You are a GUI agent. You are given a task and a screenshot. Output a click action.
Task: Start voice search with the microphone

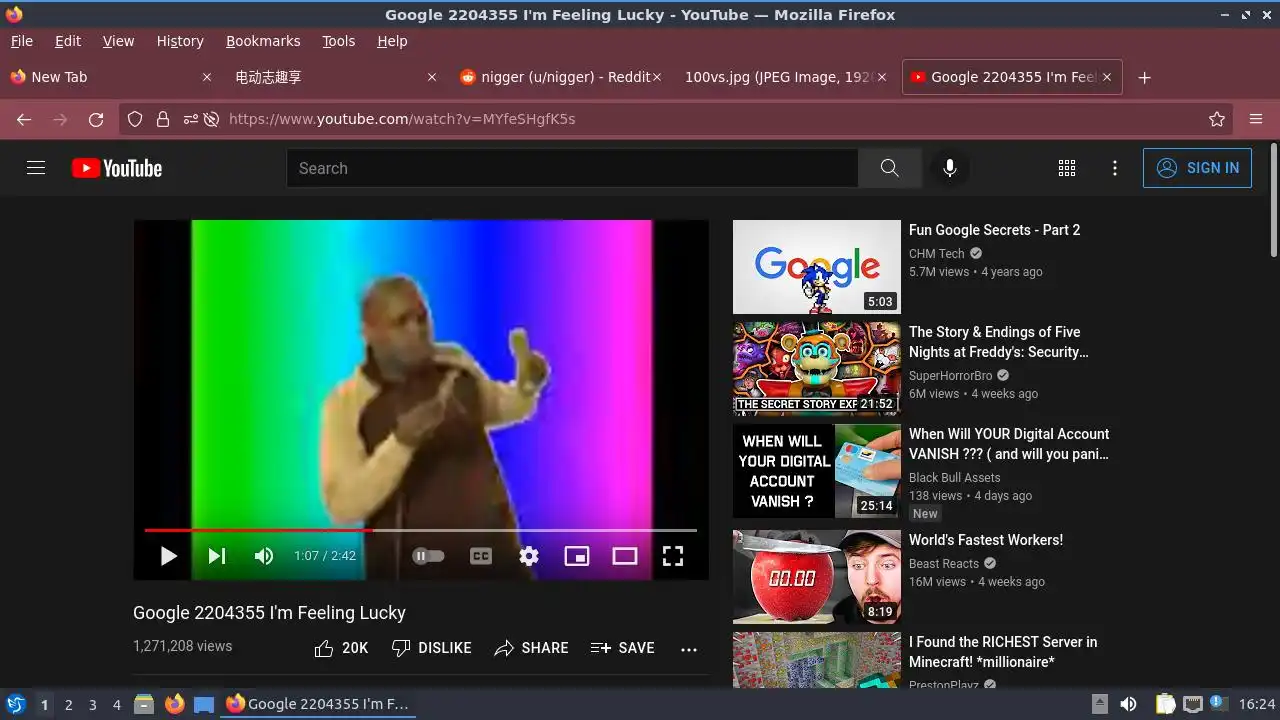[950, 168]
